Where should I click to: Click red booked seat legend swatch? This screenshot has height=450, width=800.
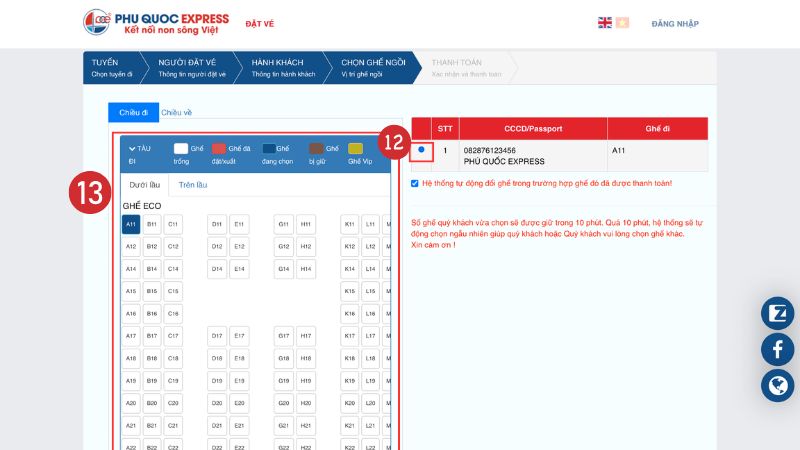point(219,148)
